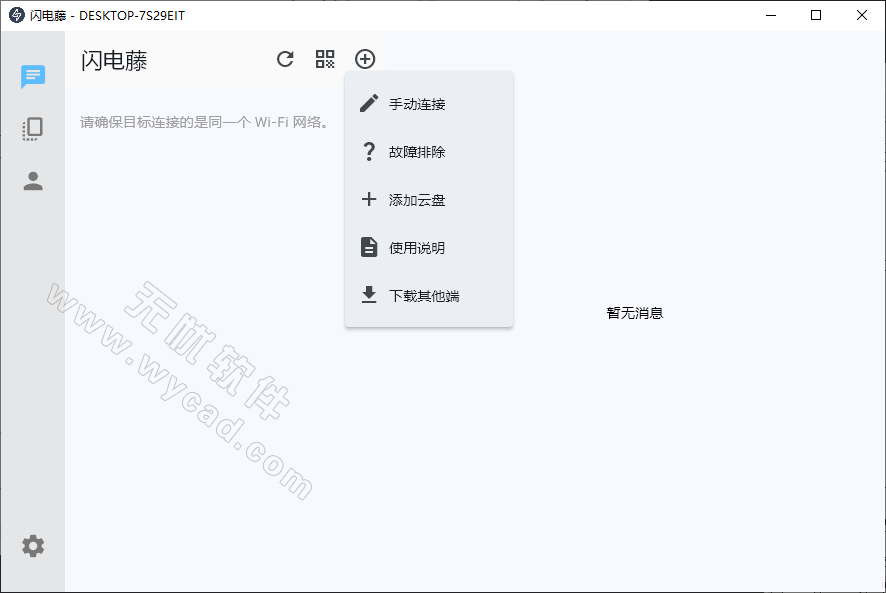886x593 pixels.
Task: Maximize the 闪电藤 window
Action: coord(816,15)
